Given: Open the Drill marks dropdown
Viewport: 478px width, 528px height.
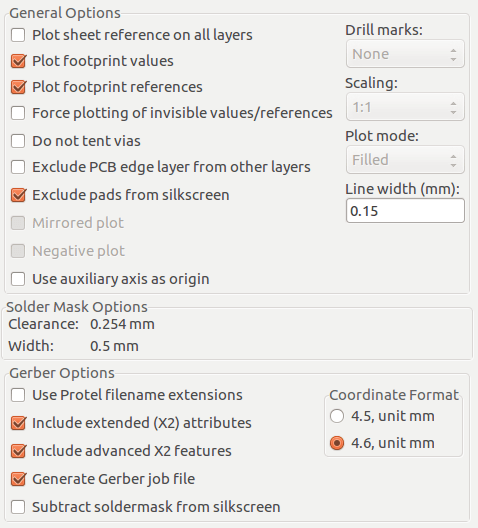Looking at the screenshot, I should (x=405, y=54).
